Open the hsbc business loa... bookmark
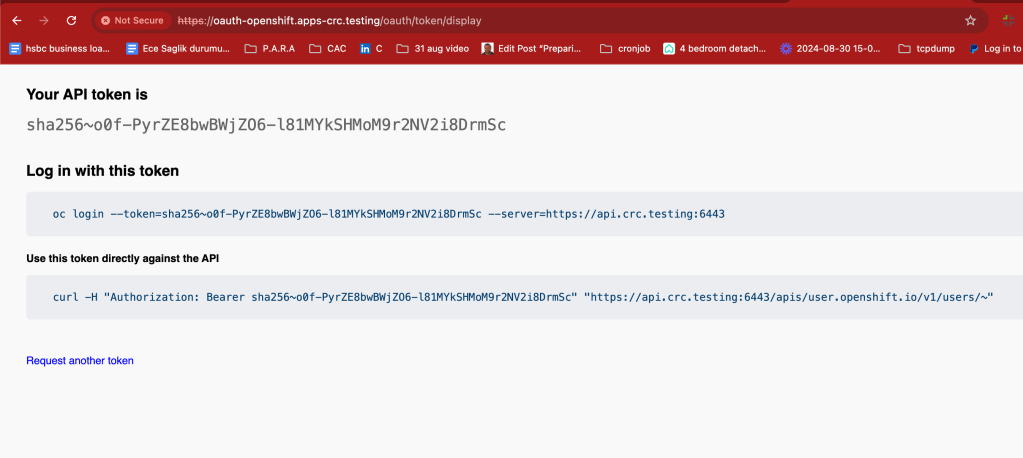This screenshot has width=1023, height=458. point(60,48)
